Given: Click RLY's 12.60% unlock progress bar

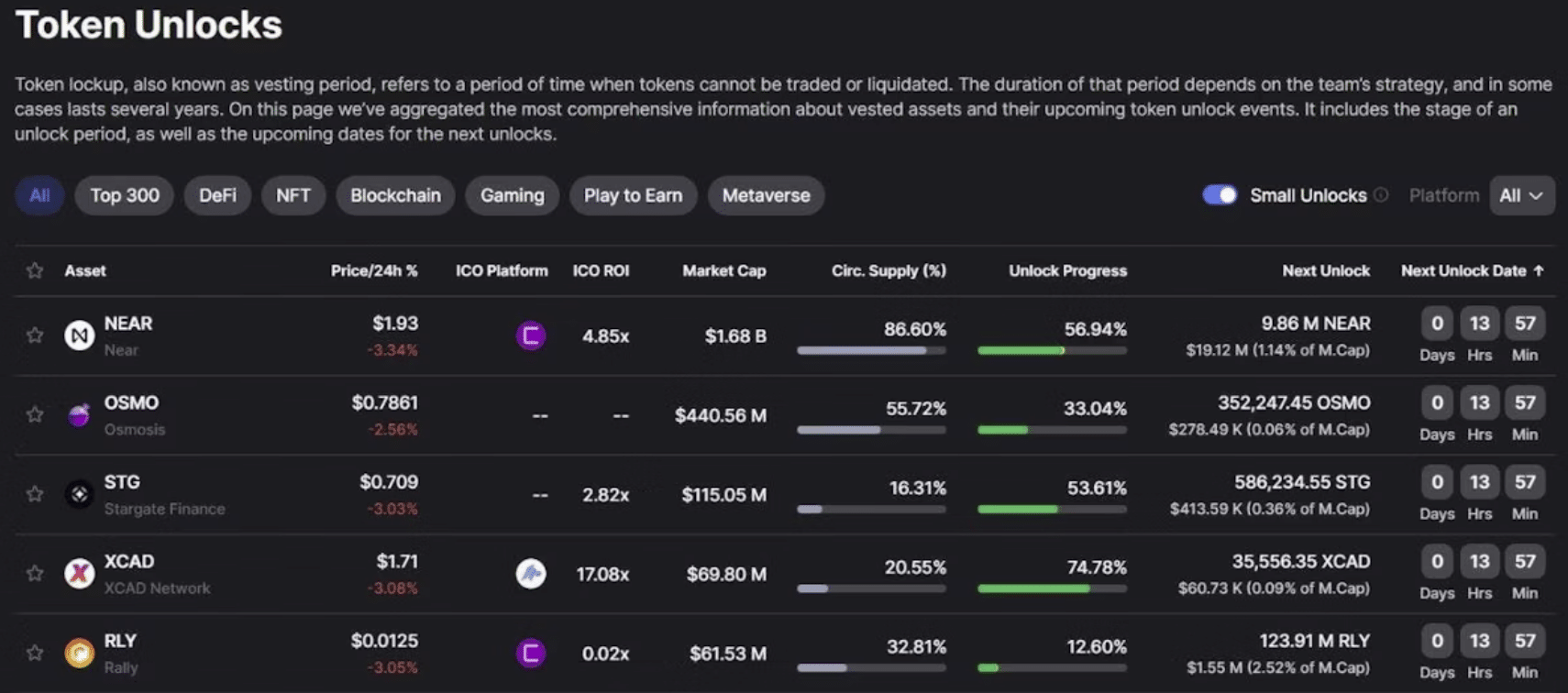Looking at the screenshot, I should point(1053,667).
